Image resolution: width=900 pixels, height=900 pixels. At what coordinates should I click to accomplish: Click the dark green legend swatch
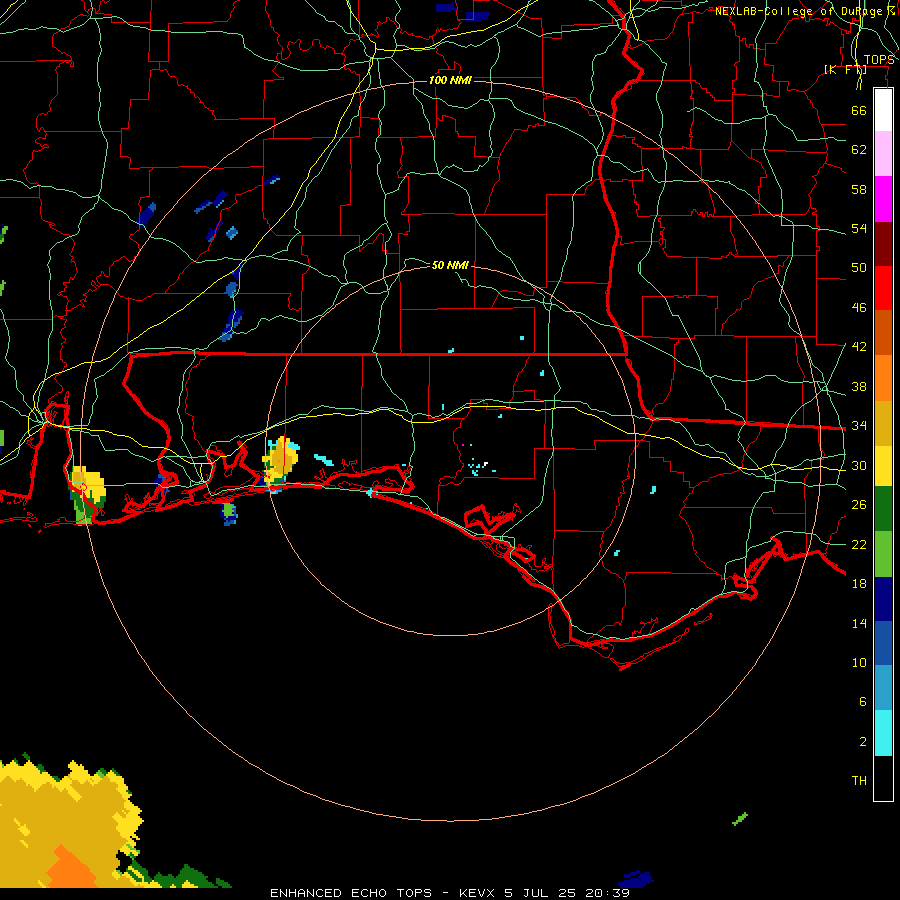883,509
